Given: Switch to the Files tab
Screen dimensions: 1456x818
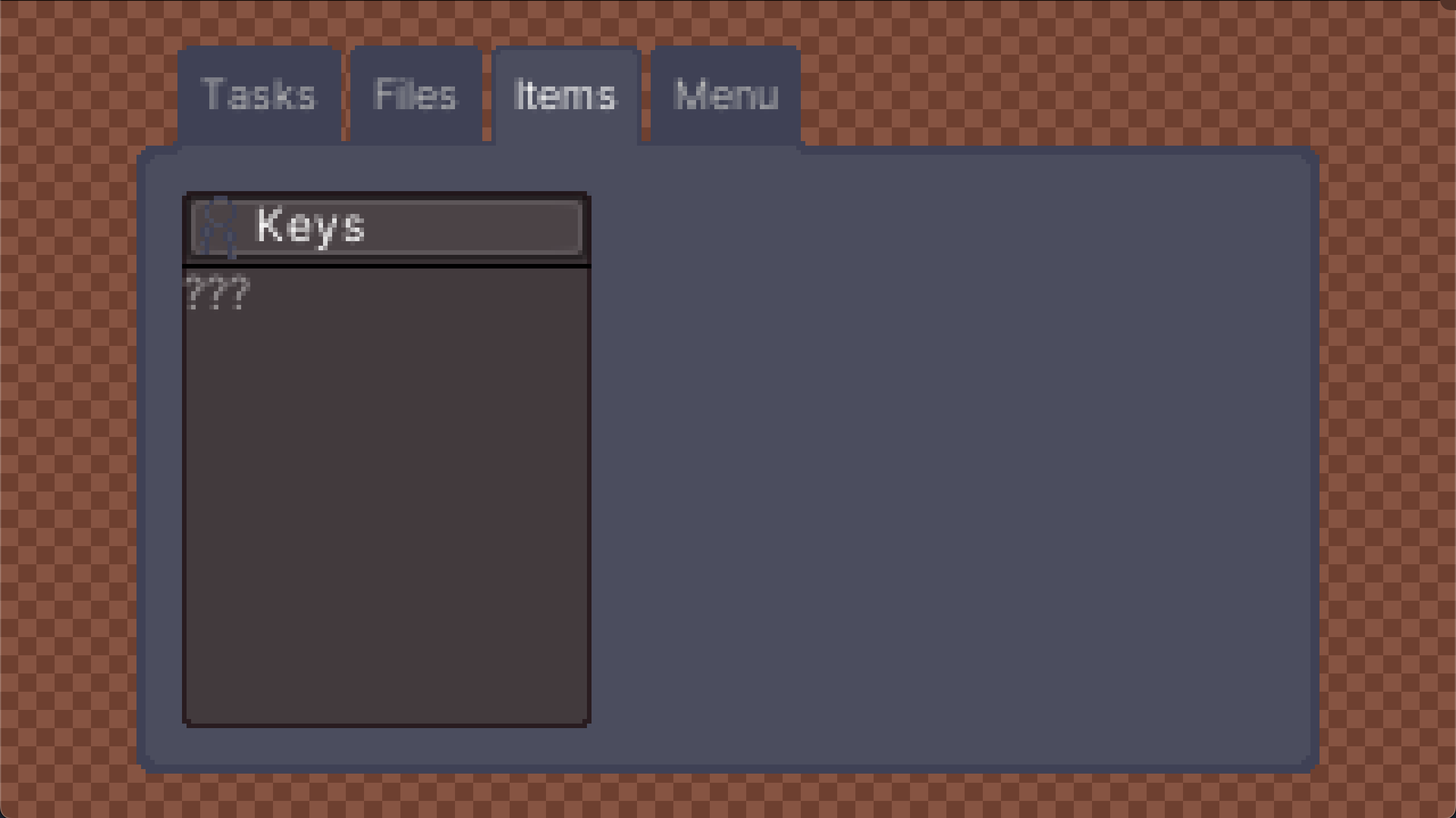Looking at the screenshot, I should coord(416,94).
